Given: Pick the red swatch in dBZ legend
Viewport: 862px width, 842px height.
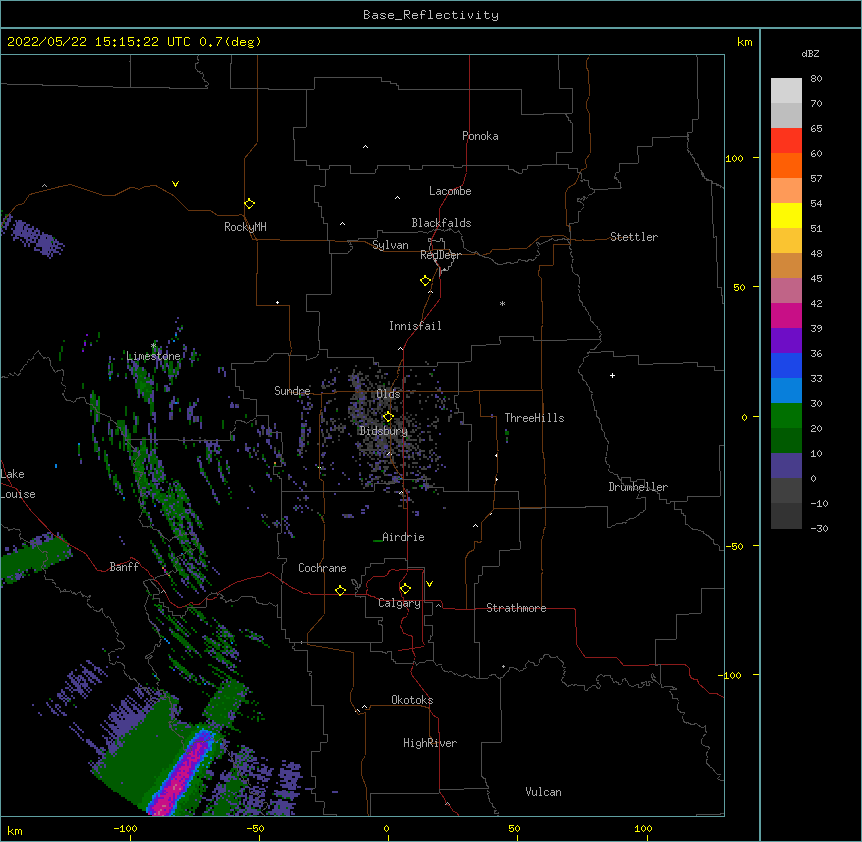Looking at the screenshot, I should tap(786, 141).
